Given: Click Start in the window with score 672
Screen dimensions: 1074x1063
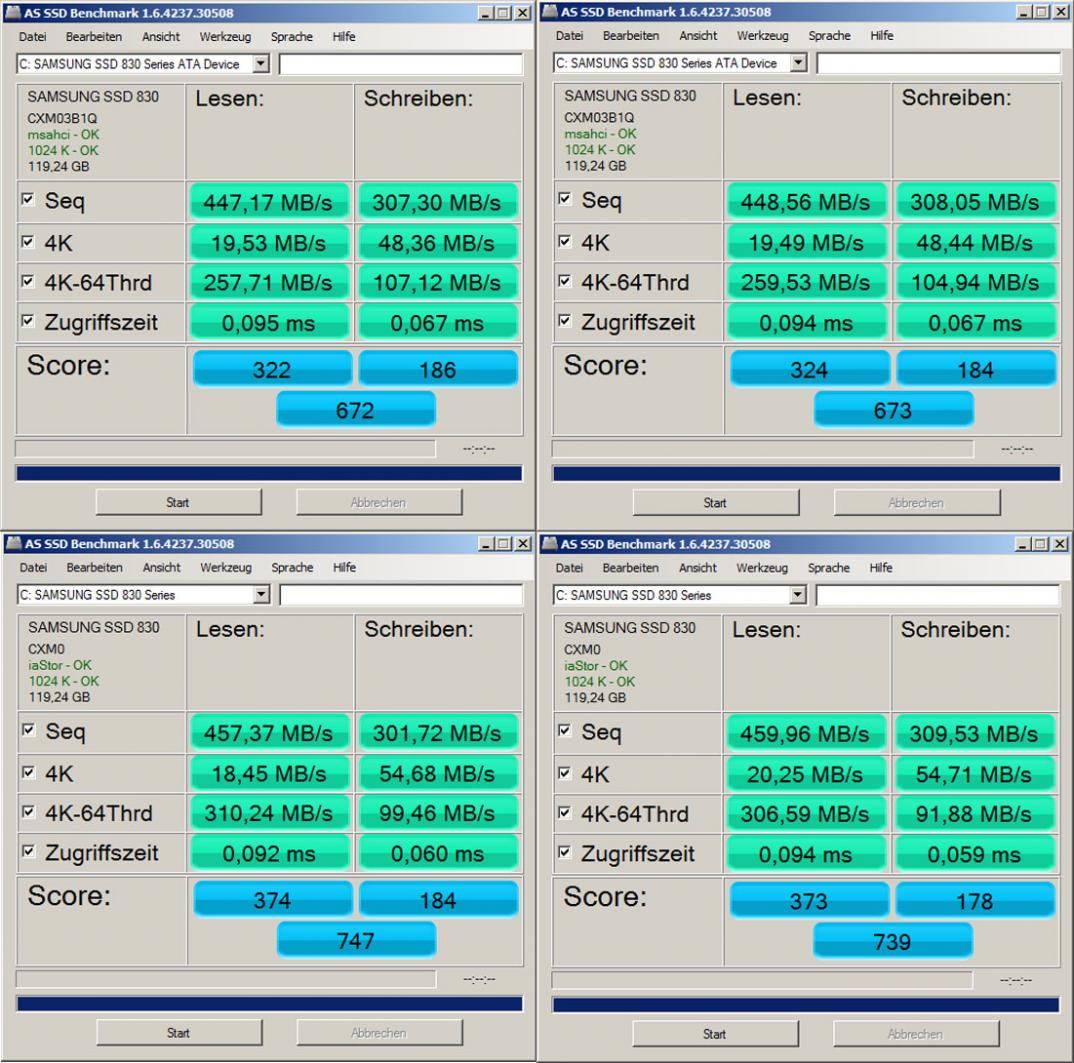Looking at the screenshot, I should pyautogui.click(x=179, y=502).
